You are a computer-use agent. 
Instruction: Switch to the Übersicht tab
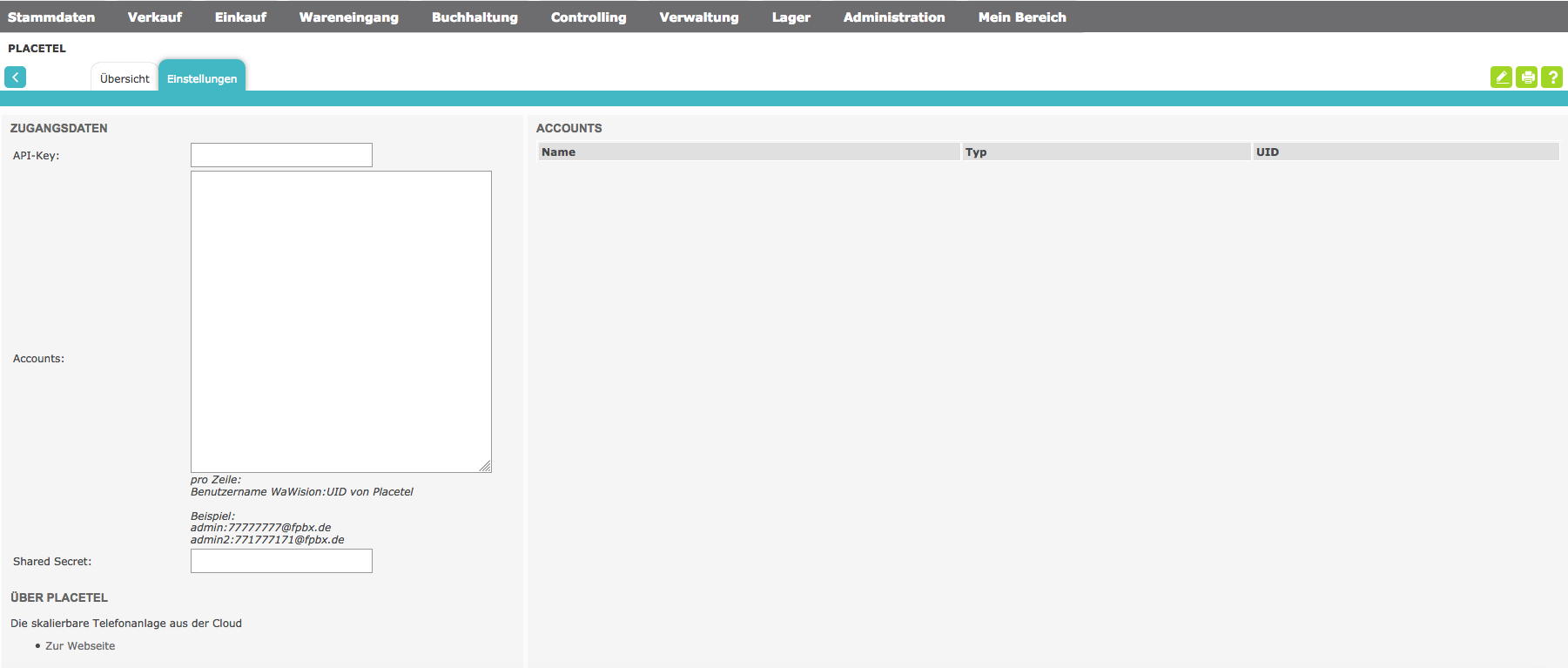coord(124,78)
